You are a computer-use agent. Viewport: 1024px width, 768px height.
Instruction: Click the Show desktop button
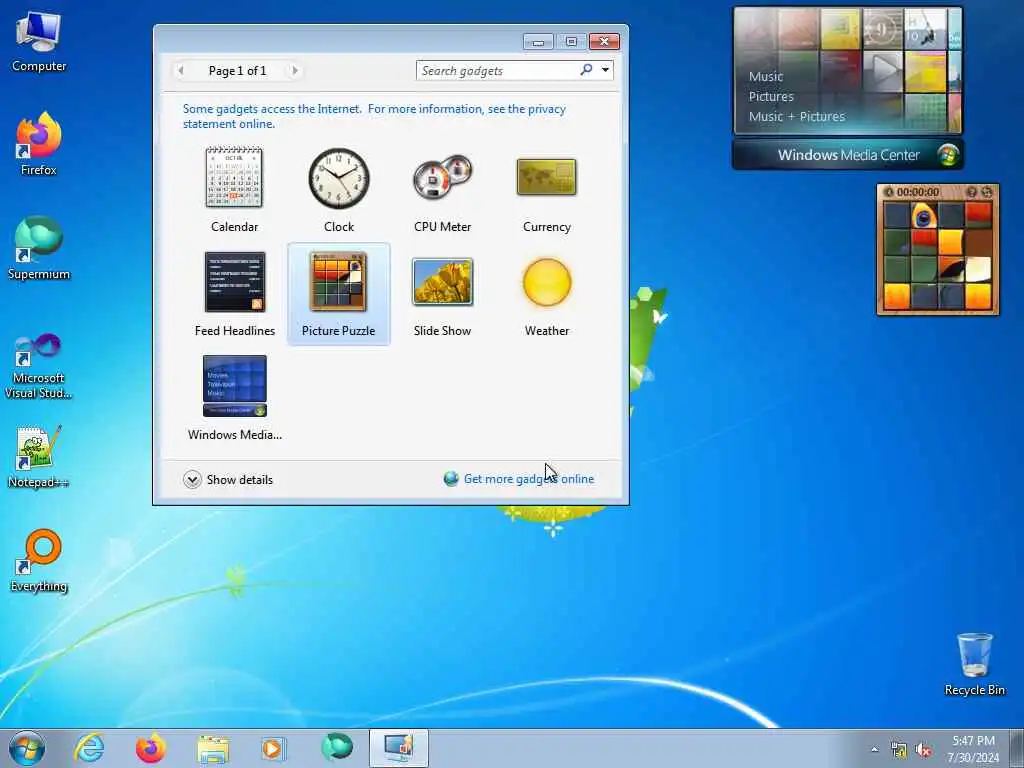(1017, 748)
